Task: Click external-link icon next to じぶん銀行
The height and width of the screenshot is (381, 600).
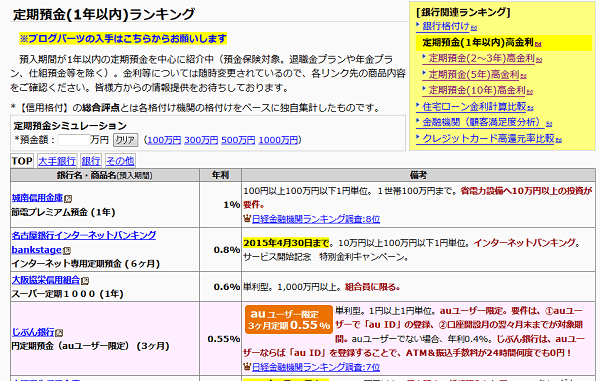Action: pos(59,333)
